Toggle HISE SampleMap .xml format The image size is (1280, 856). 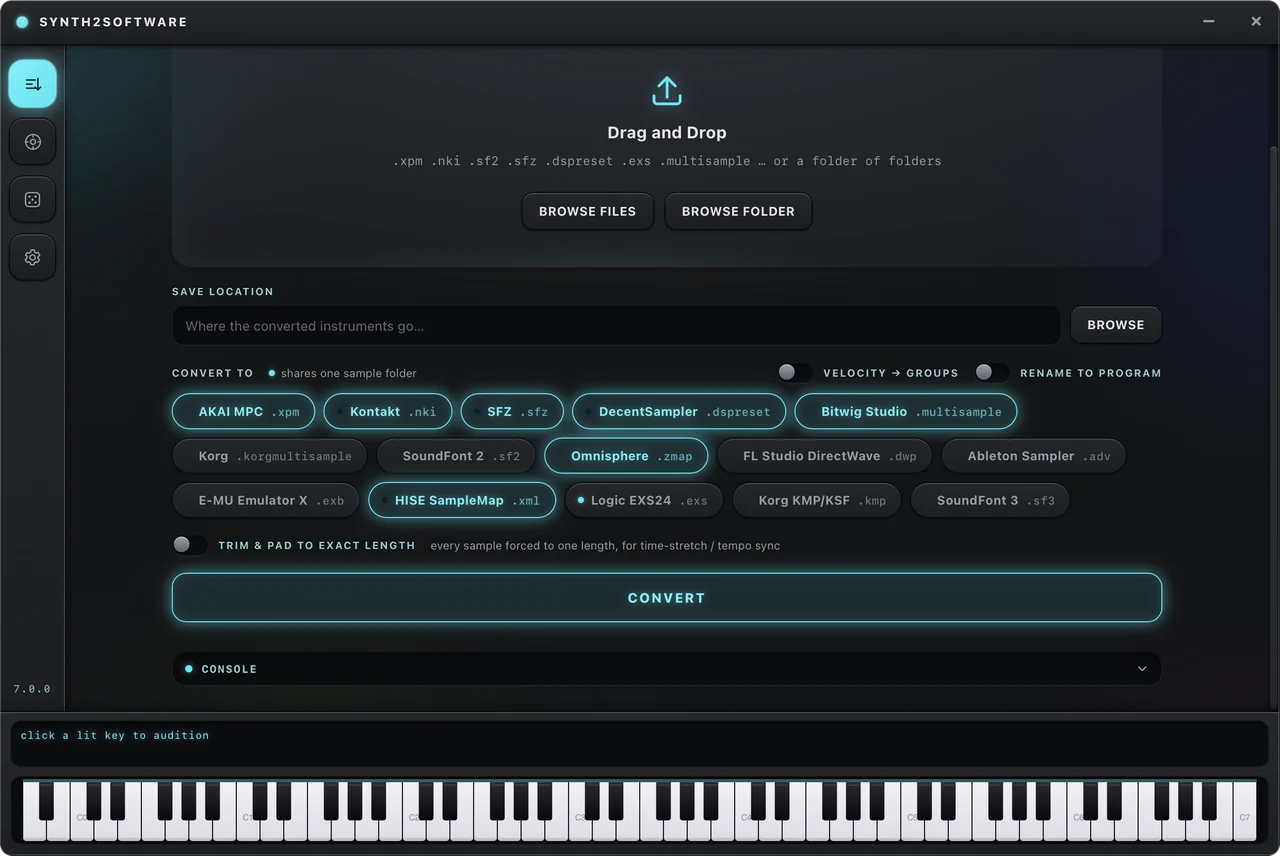[462, 500]
